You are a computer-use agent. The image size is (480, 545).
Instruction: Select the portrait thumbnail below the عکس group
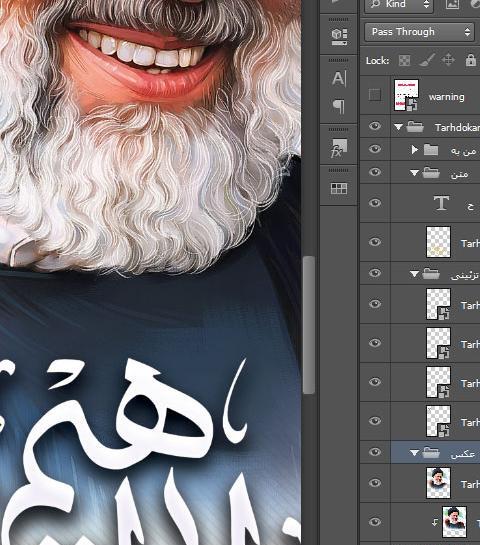click(x=439, y=483)
